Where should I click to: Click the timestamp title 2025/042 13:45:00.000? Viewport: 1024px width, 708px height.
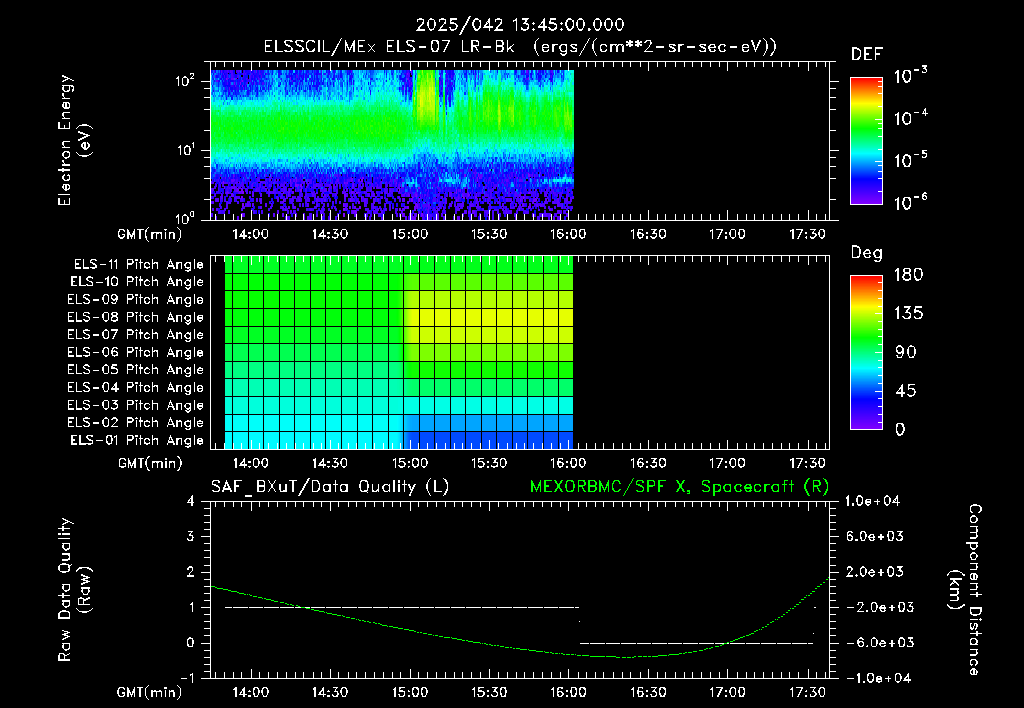(520, 25)
